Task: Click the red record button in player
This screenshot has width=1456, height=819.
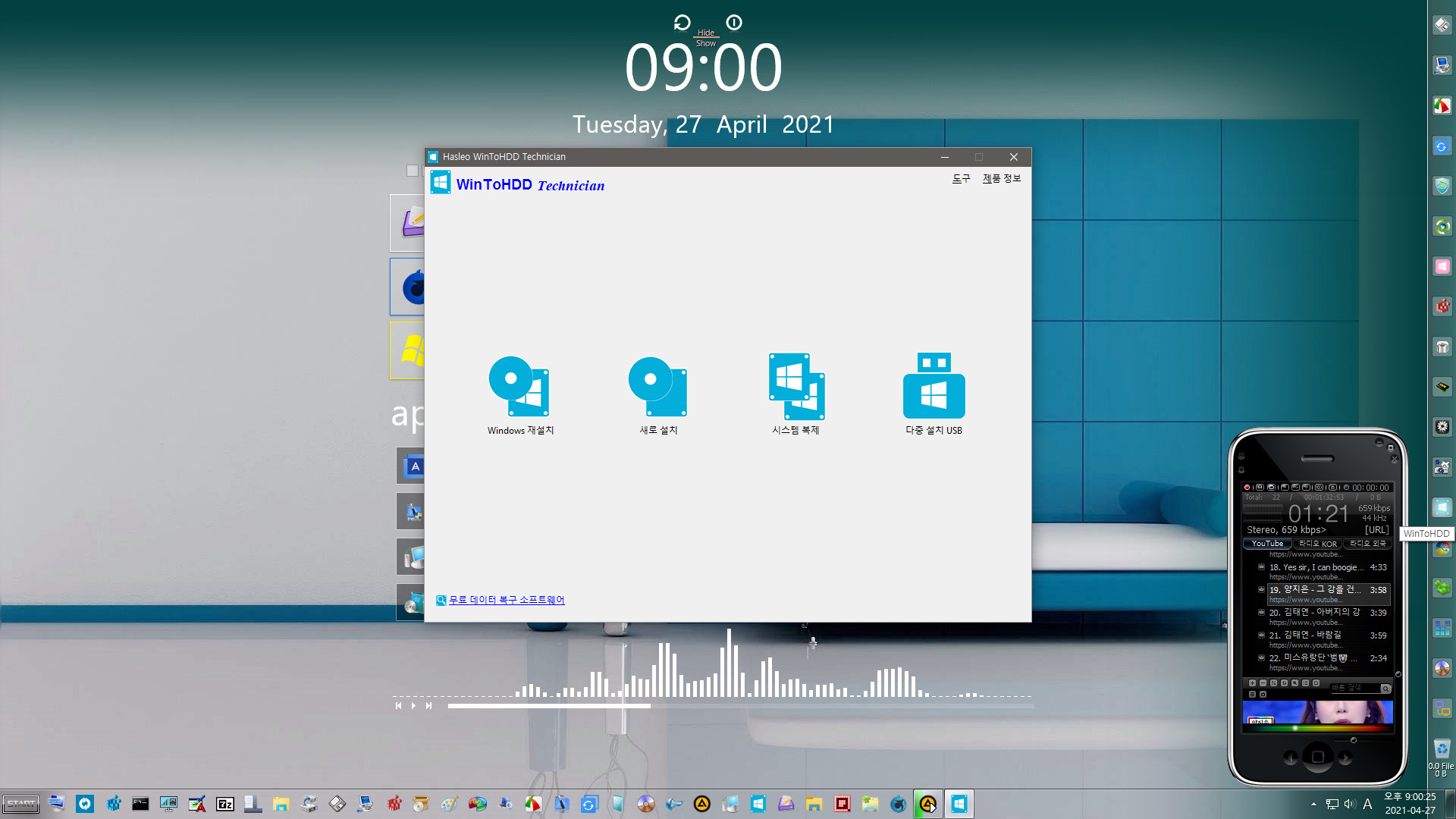Action: pos(1247,488)
